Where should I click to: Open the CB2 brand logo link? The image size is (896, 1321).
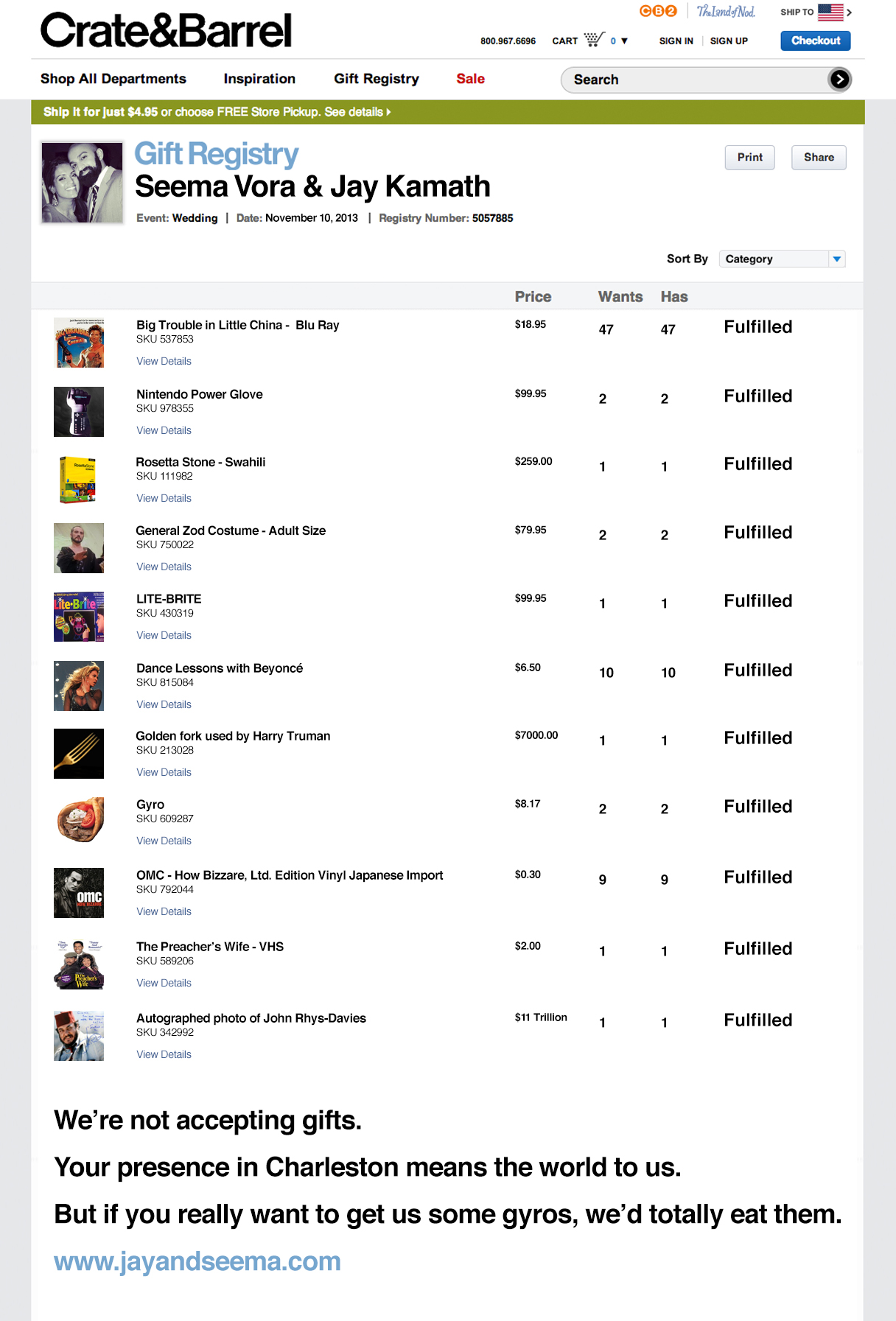658,11
